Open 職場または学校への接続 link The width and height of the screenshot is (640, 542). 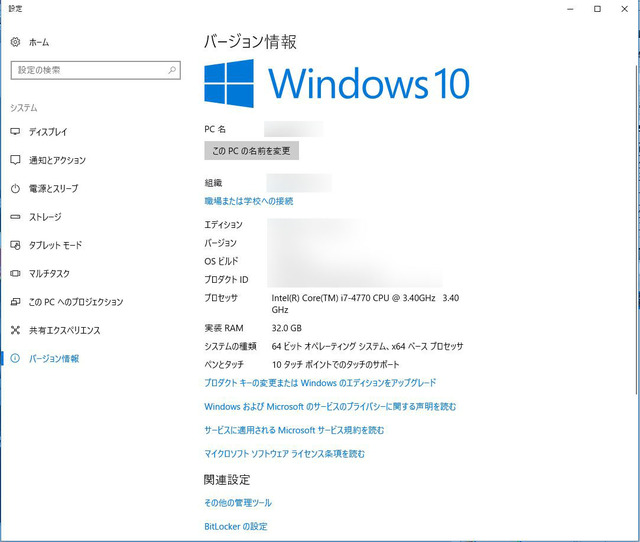click(x=249, y=201)
